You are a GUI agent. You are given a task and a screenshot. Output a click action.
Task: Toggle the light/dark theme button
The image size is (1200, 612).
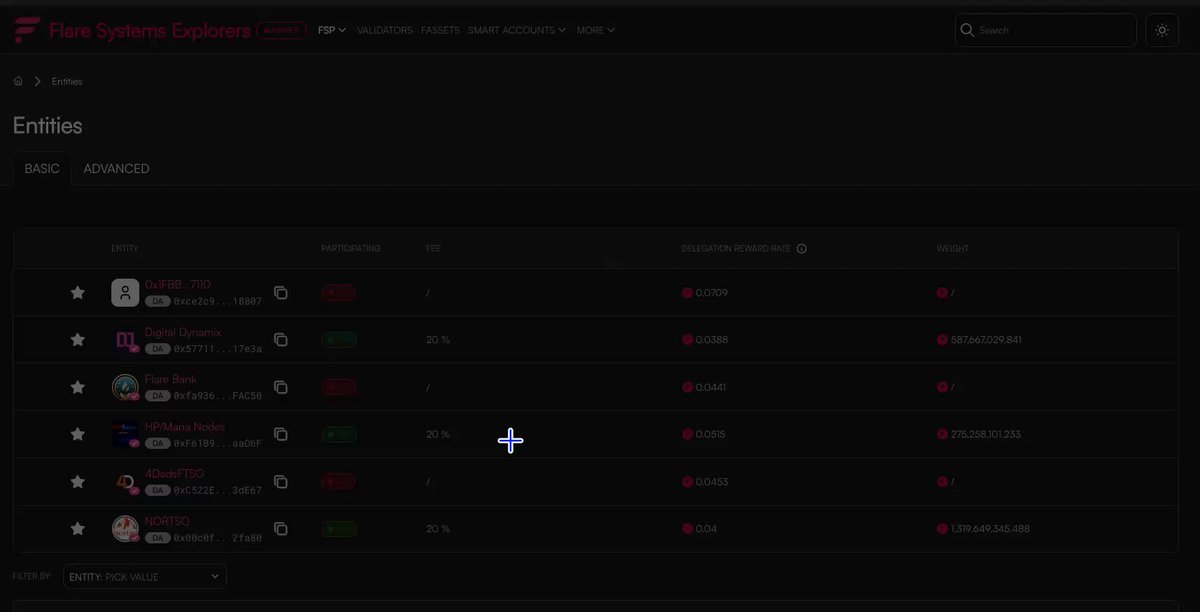coord(1162,30)
